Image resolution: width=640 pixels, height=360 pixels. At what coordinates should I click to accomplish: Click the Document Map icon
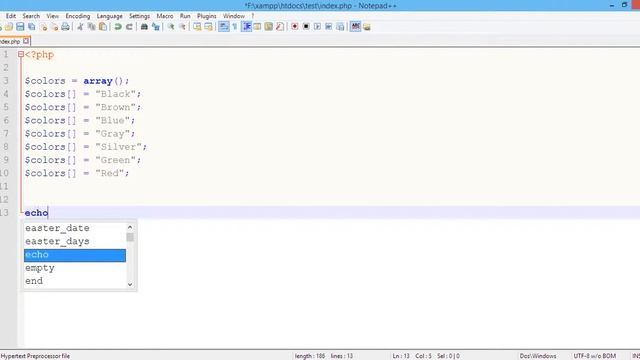[x=269, y=27]
